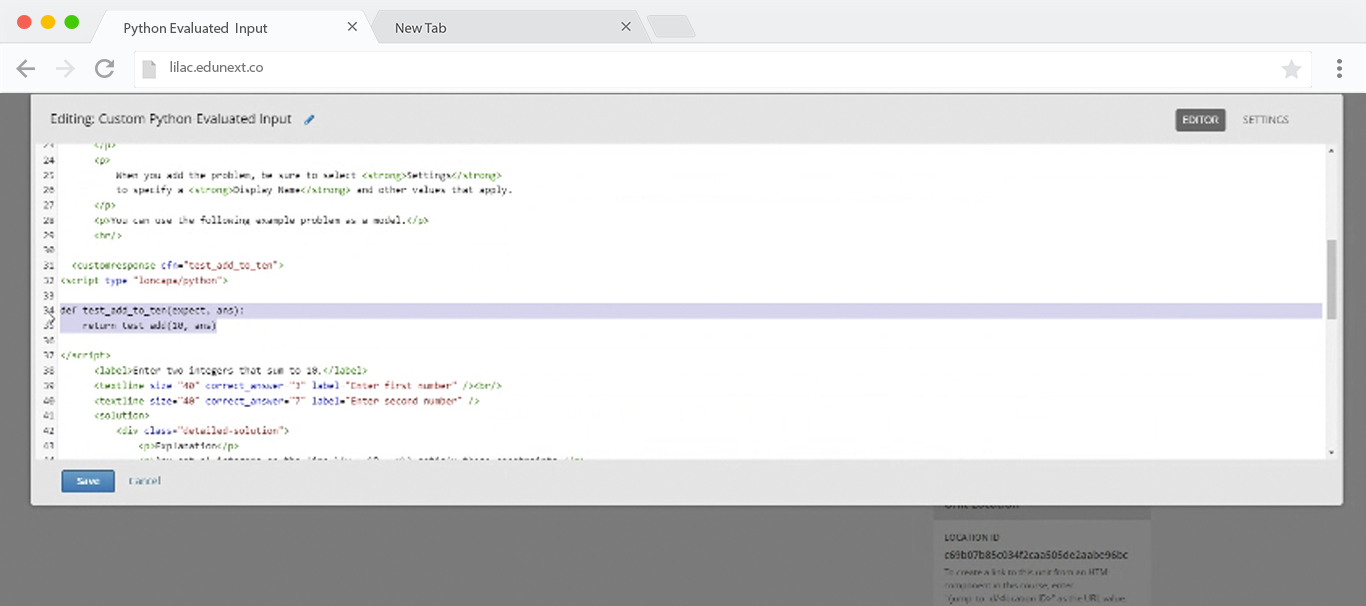The image size is (1366, 606).
Task: Go back using the browser back arrow
Action: (x=26, y=69)
